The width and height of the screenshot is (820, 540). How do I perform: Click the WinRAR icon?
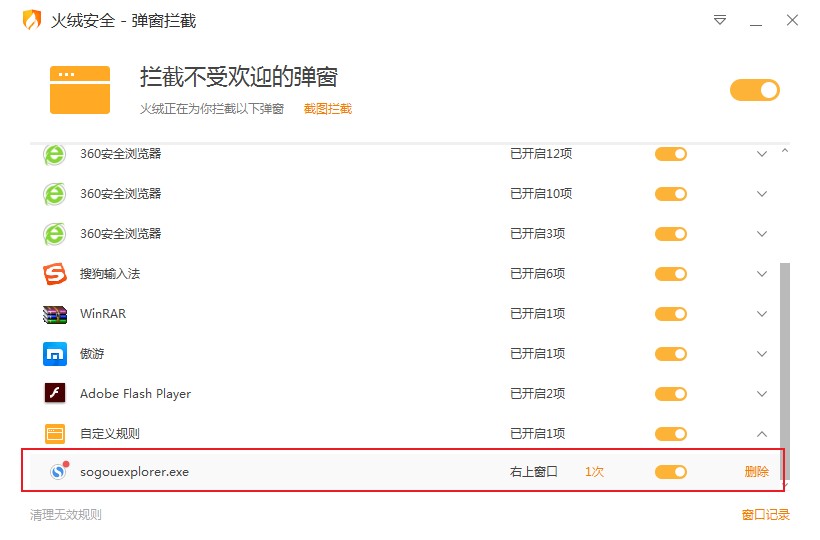(x=54, y=314)
